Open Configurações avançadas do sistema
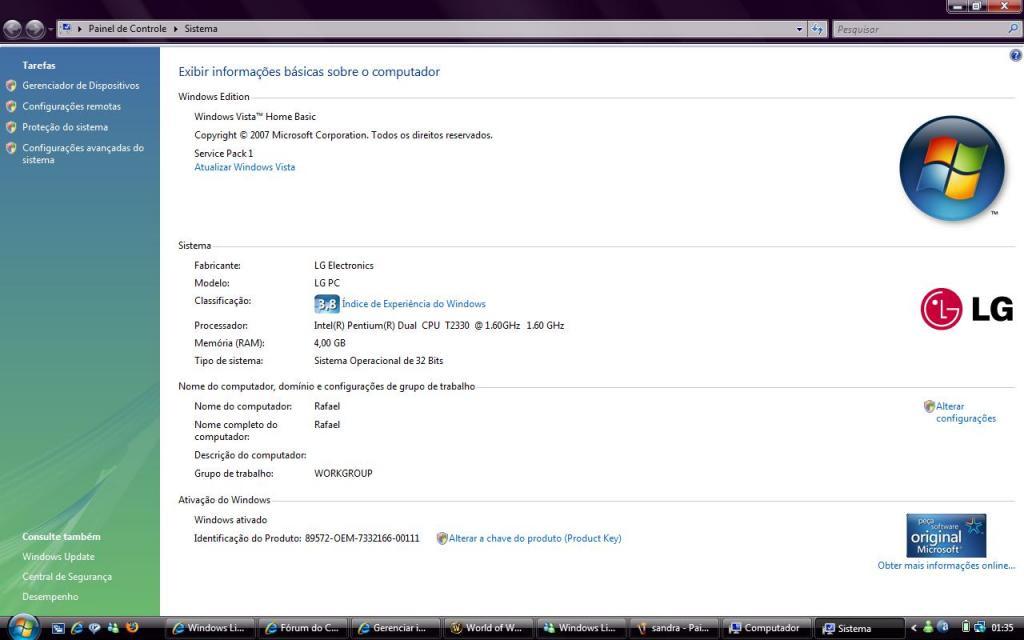The width and height of the screenshot is (1024, 640). click(x=83, y=153)
